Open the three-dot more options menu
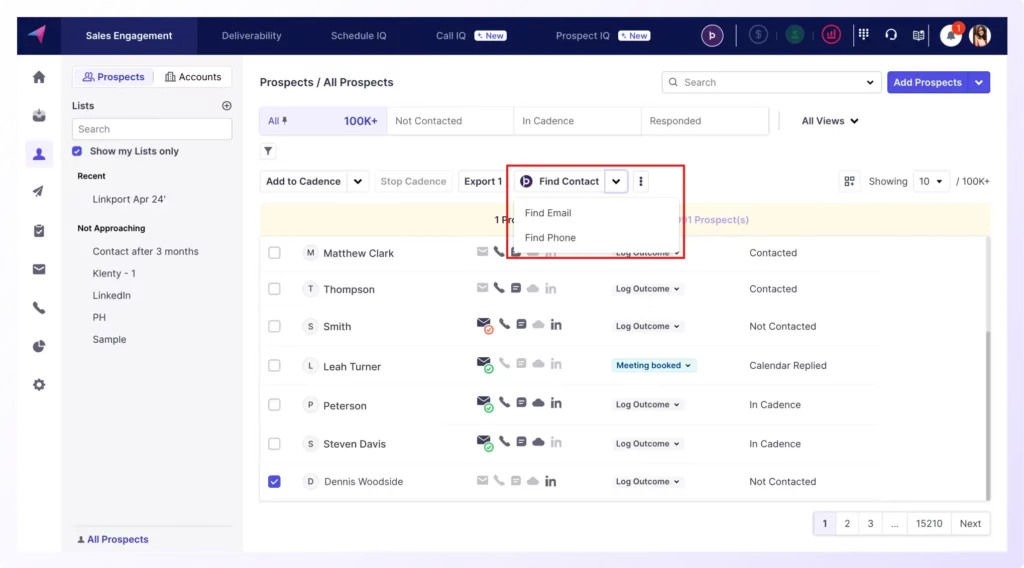1024x568 pixels. 641,181
